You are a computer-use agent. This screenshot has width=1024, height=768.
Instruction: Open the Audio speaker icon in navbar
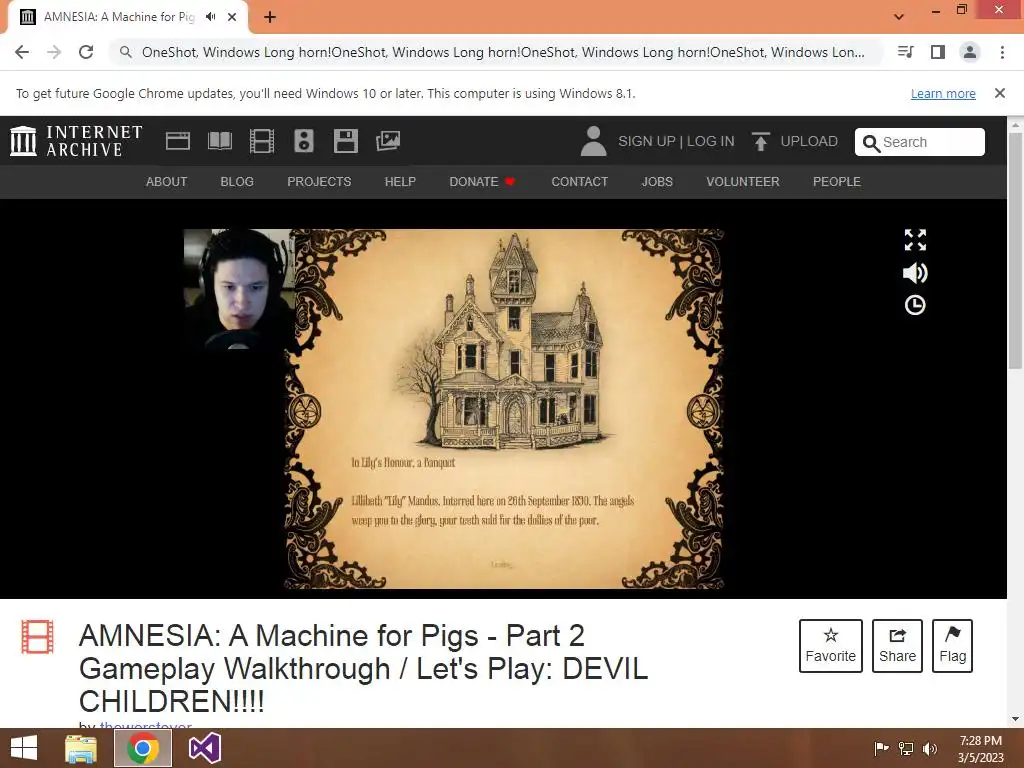click(304, 141)
